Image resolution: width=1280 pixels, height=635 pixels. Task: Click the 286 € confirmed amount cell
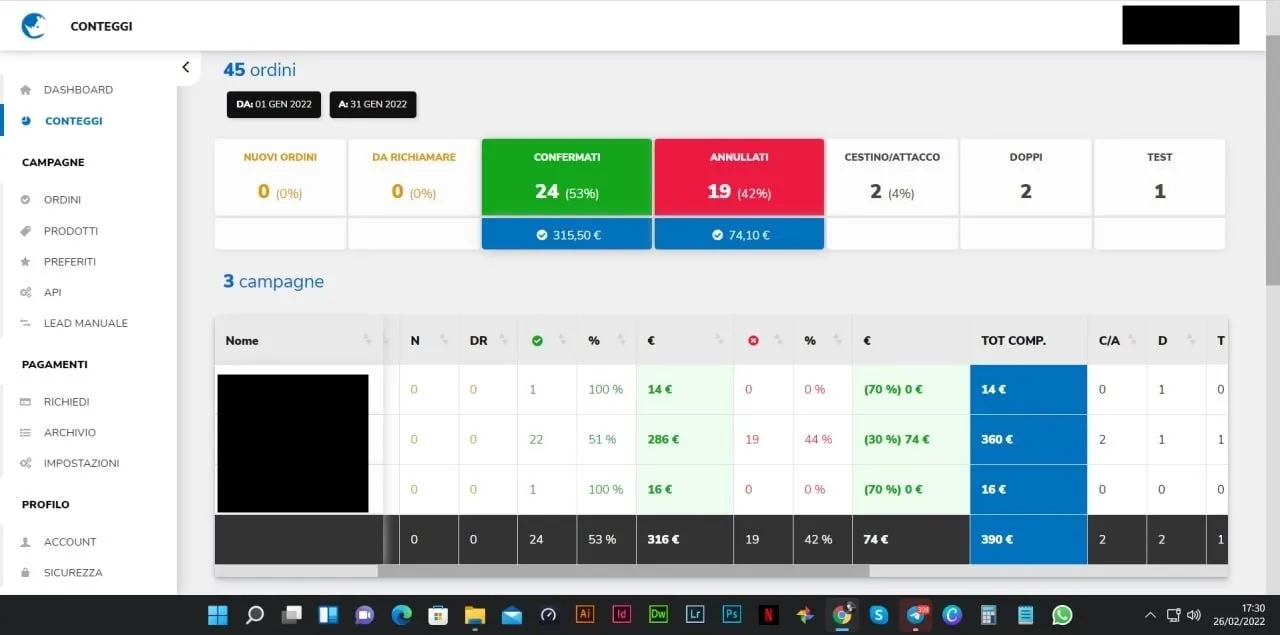[685, 440]
